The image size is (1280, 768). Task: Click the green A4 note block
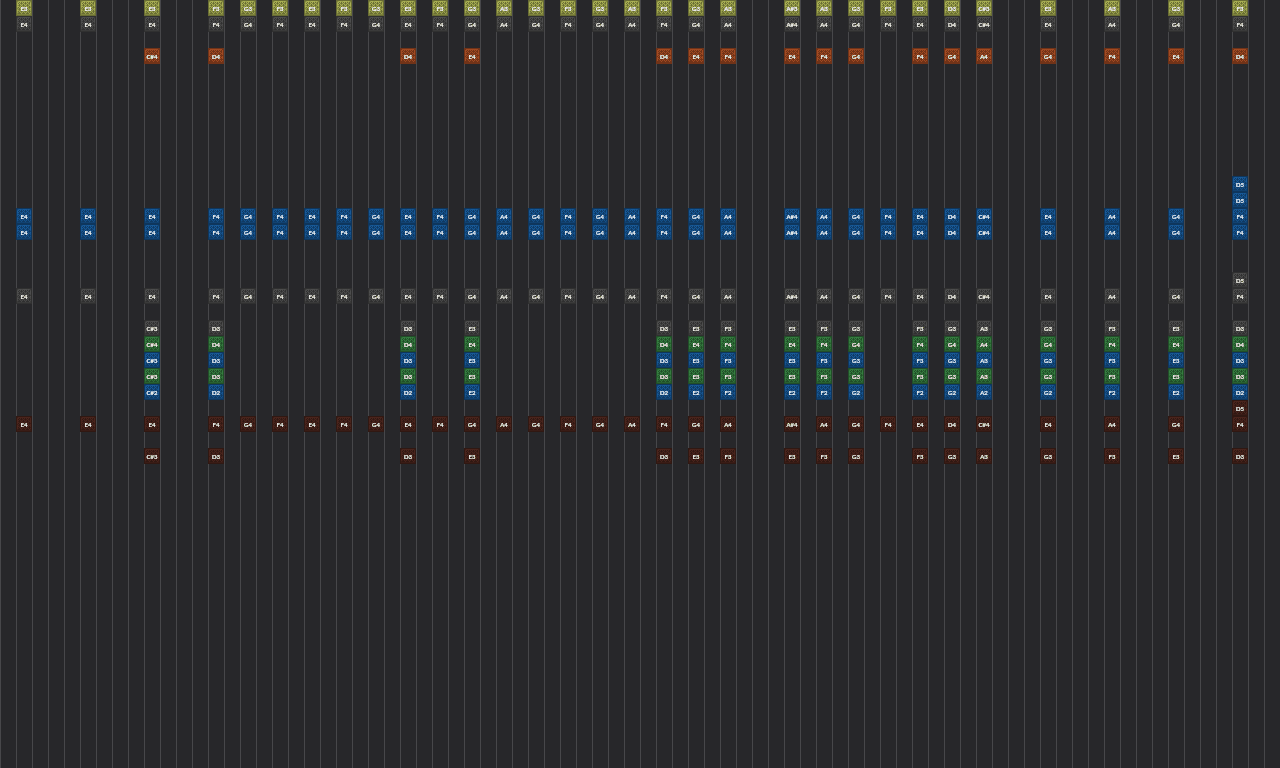[984, 344]
